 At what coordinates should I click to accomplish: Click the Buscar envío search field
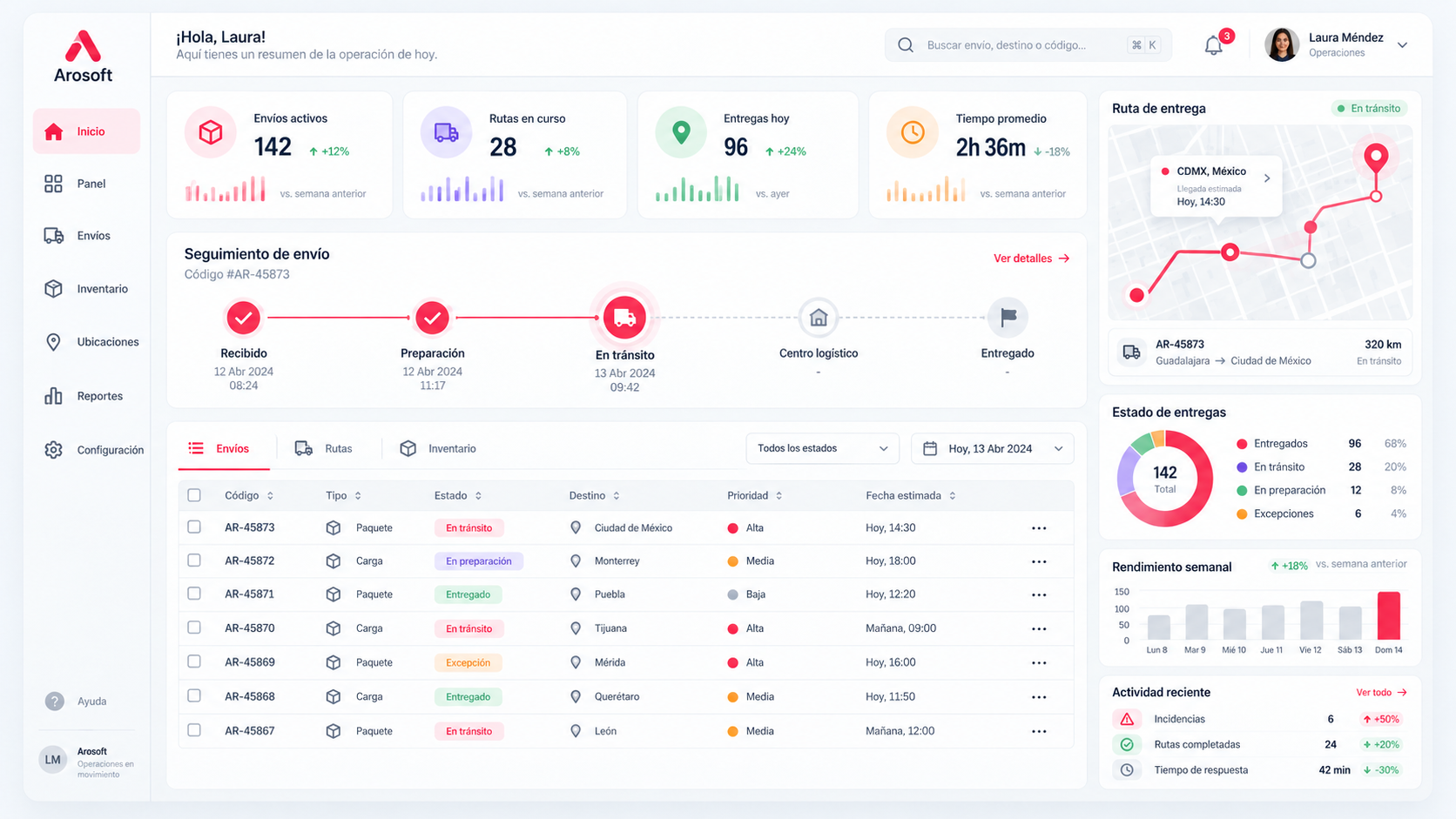[1028, 45]
